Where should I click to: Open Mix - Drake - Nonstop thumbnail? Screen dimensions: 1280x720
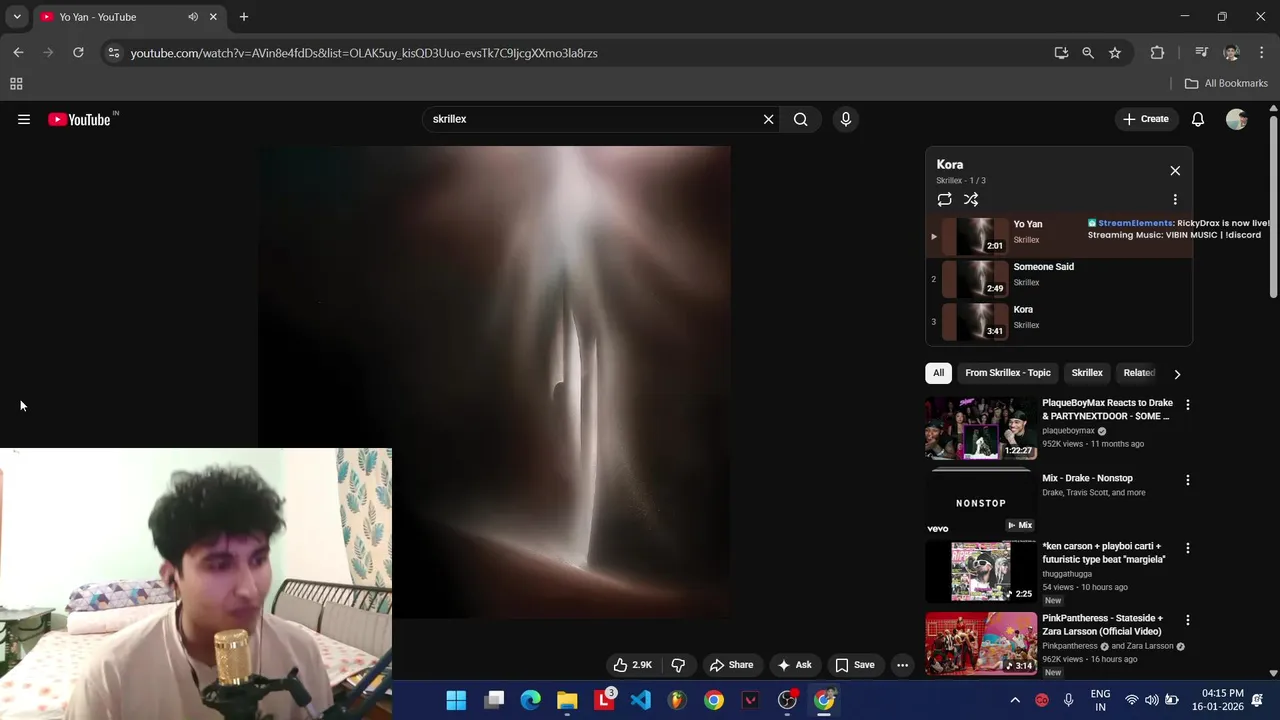coord(981,503)
